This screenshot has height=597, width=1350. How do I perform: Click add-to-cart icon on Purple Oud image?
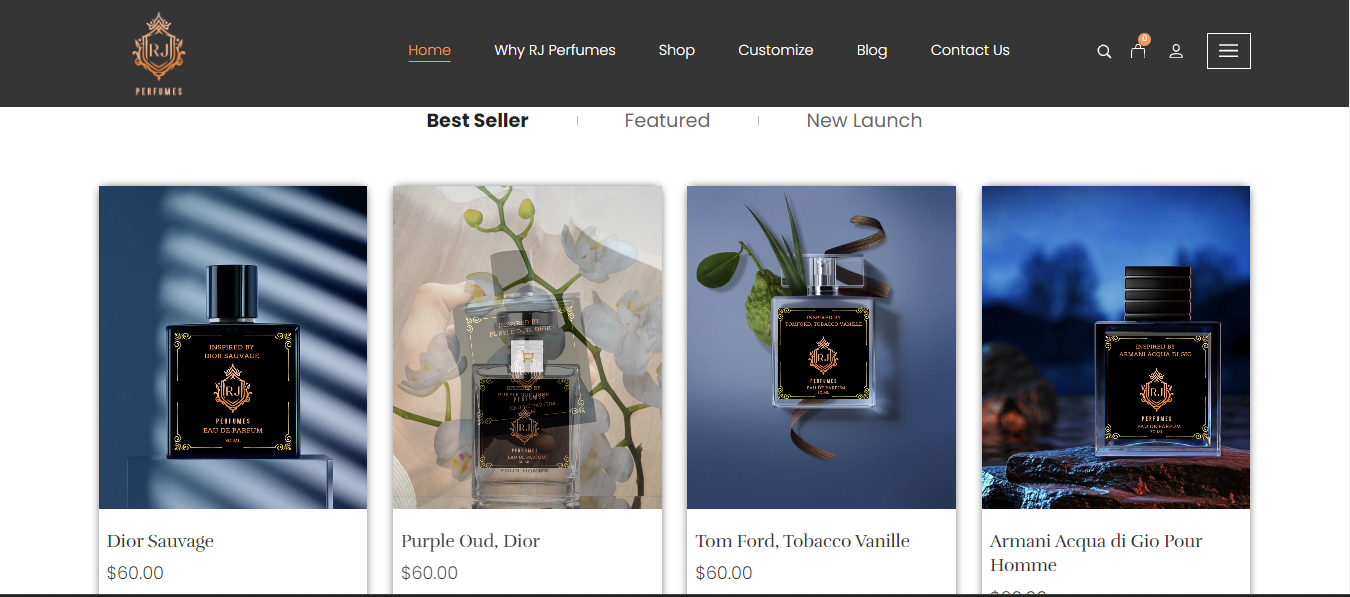click(528, 353)
